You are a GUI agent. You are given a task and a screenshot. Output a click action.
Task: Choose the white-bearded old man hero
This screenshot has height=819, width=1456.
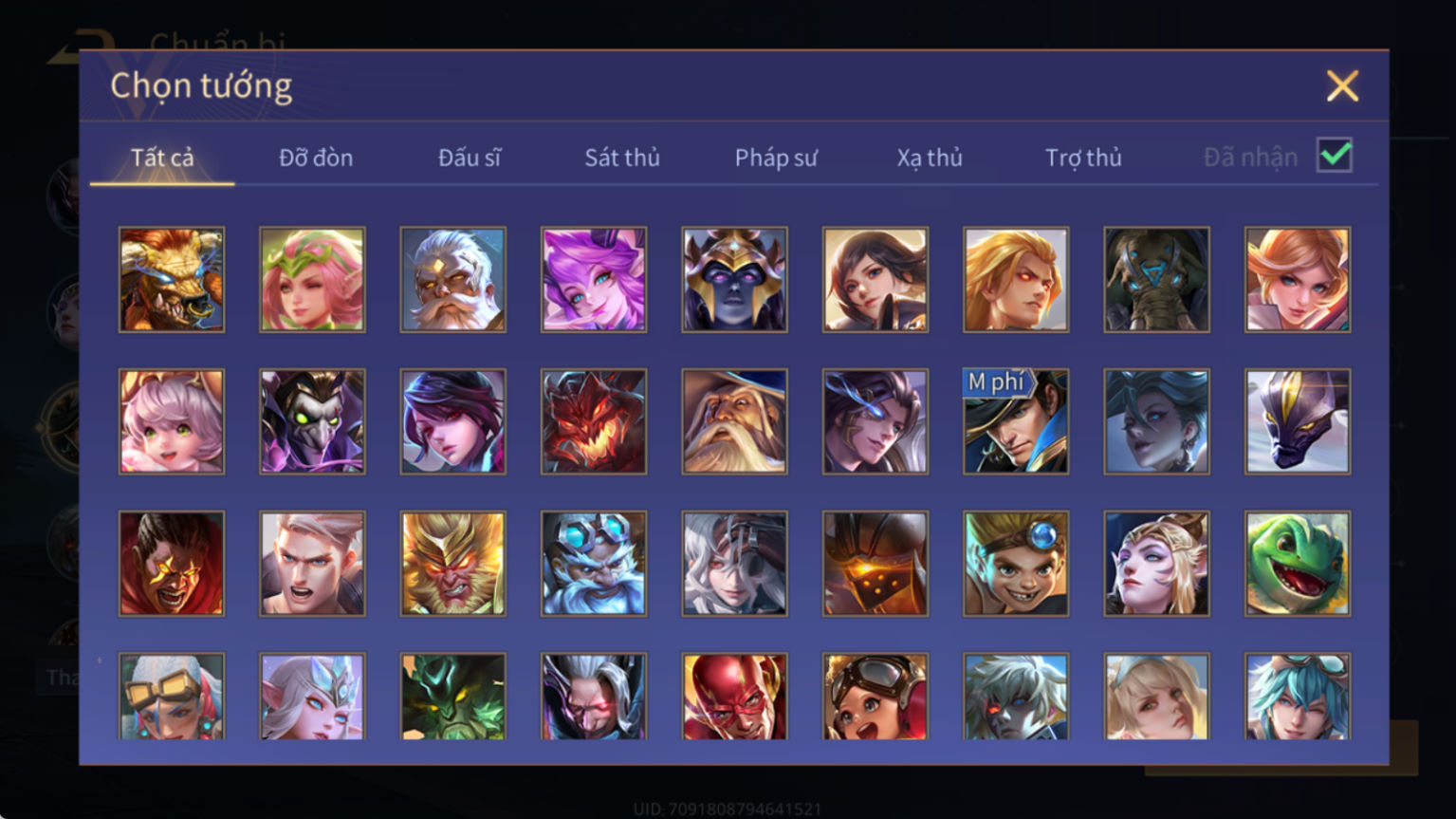453,280
